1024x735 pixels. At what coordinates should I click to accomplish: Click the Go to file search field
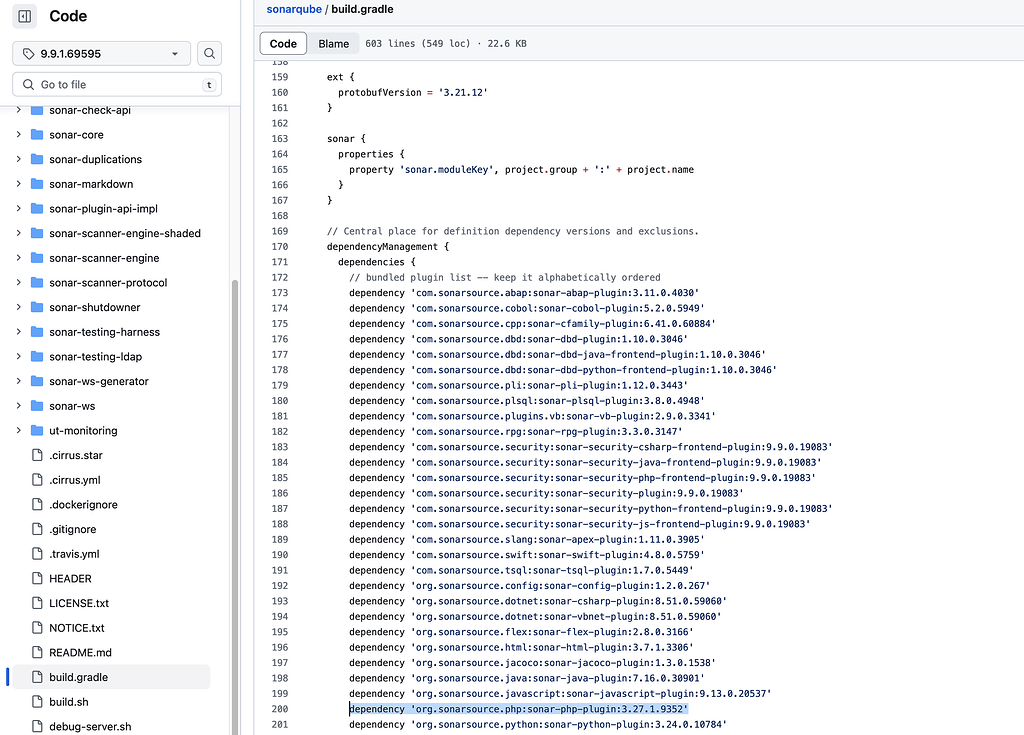115,85
